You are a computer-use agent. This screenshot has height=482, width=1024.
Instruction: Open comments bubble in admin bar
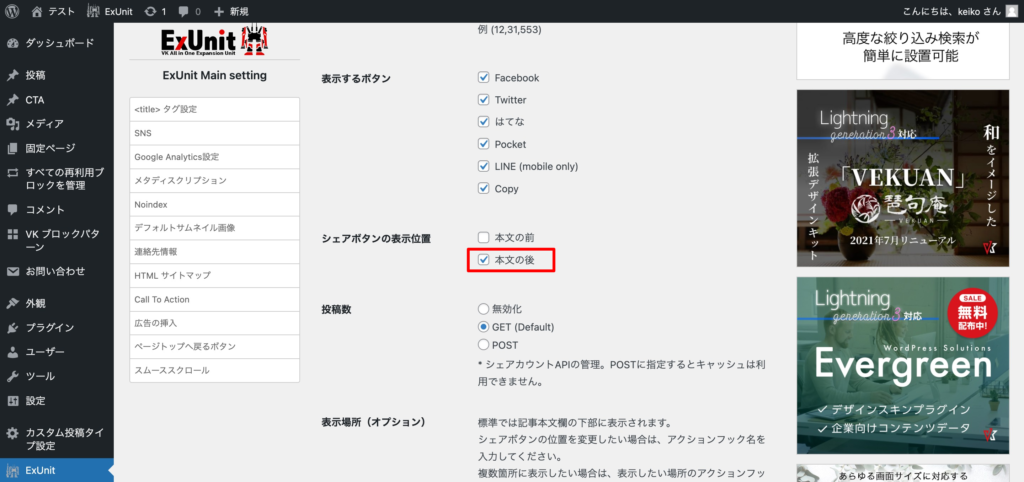[189, 11]
